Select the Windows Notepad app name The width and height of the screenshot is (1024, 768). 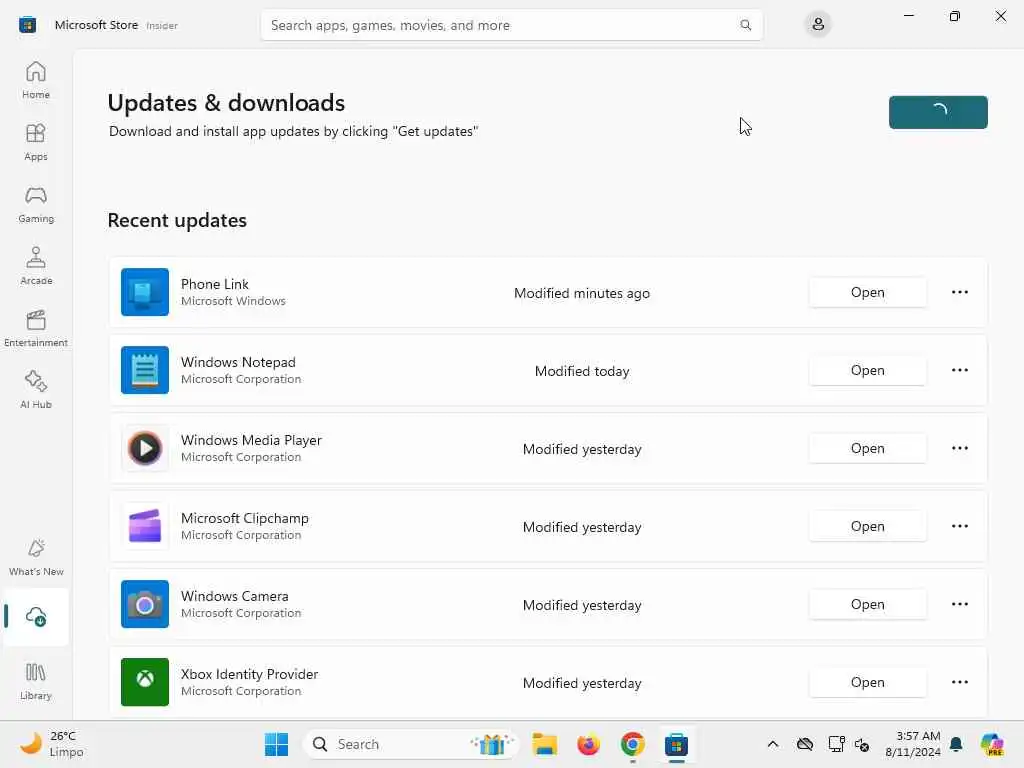pos(238,362)
